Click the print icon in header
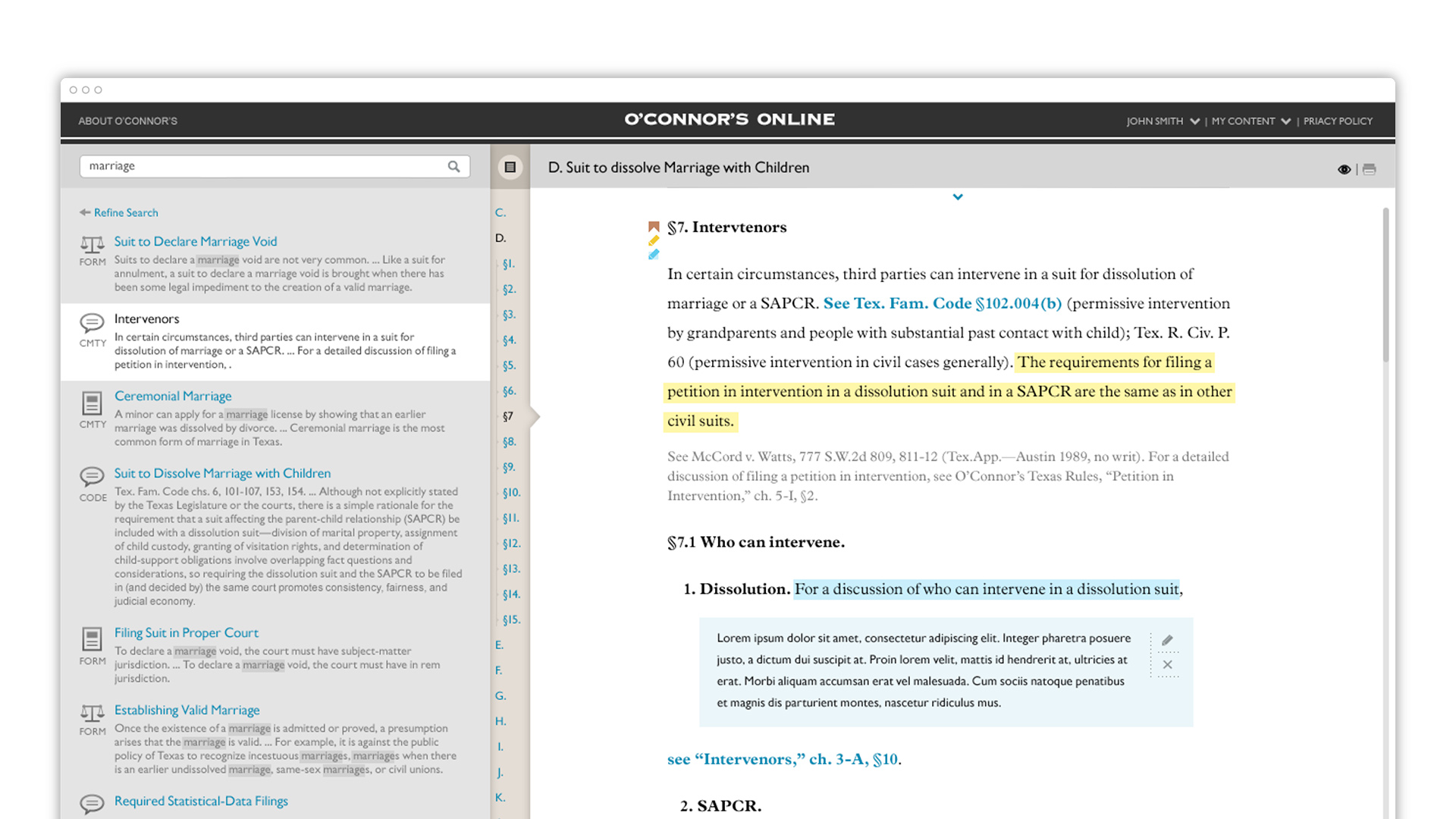Viewport: 1456px width, 819px height. click(1369, 169)
